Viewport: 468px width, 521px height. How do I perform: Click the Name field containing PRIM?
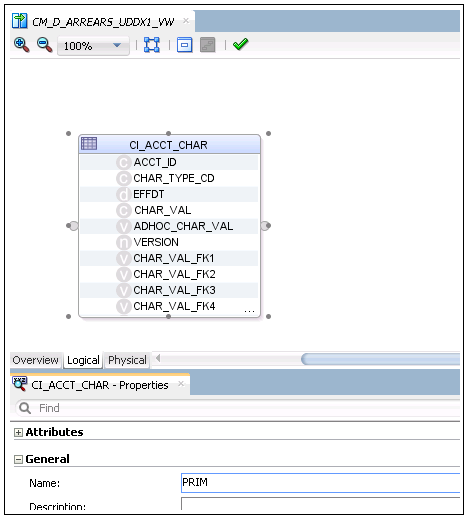[x=320, y=483]
